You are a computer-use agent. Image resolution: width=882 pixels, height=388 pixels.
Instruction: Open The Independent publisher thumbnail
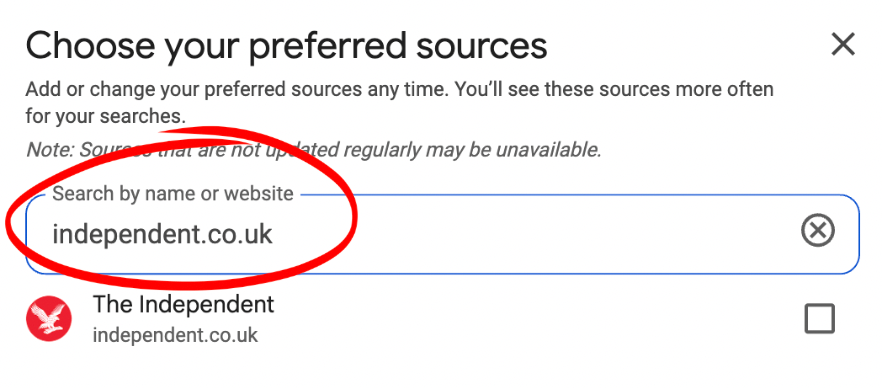pos(49,319)
